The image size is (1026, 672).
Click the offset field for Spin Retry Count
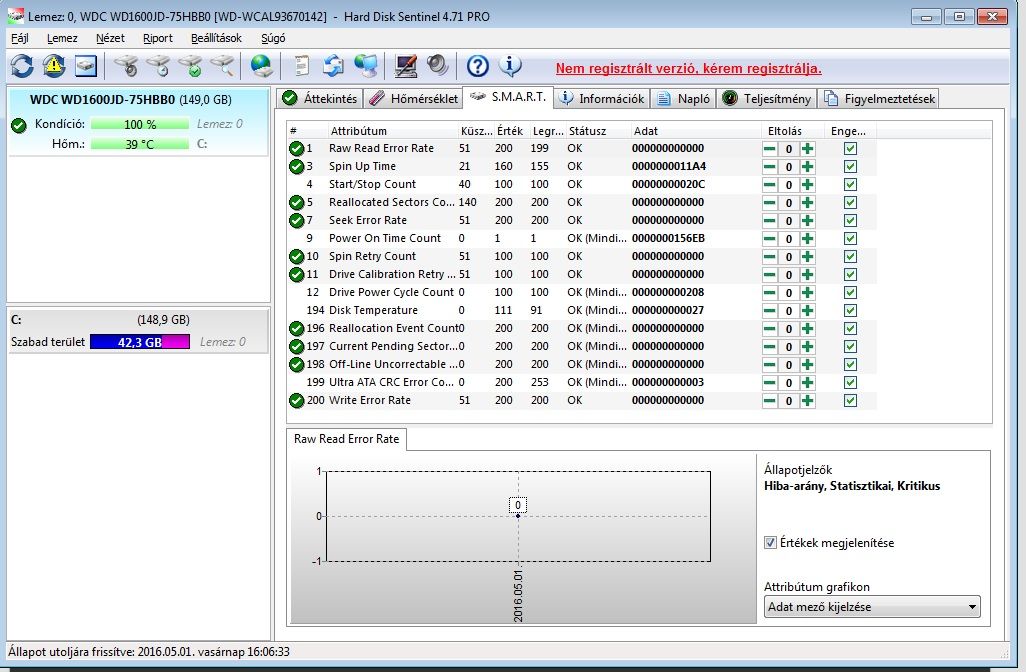coord(788,256)
